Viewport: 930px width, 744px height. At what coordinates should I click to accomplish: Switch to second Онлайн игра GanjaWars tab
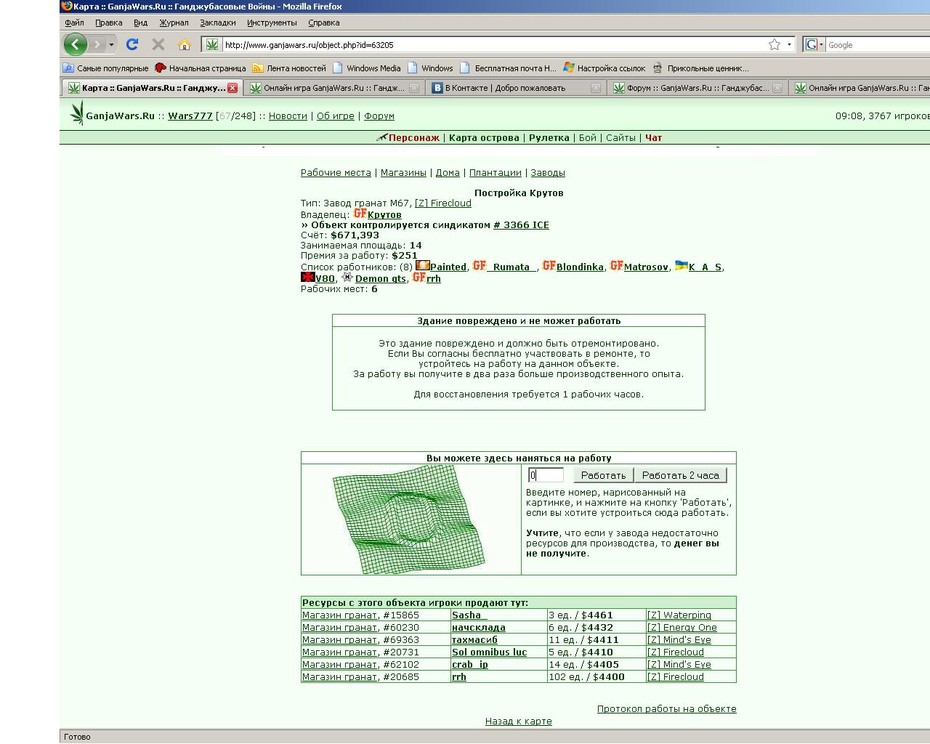860,88
